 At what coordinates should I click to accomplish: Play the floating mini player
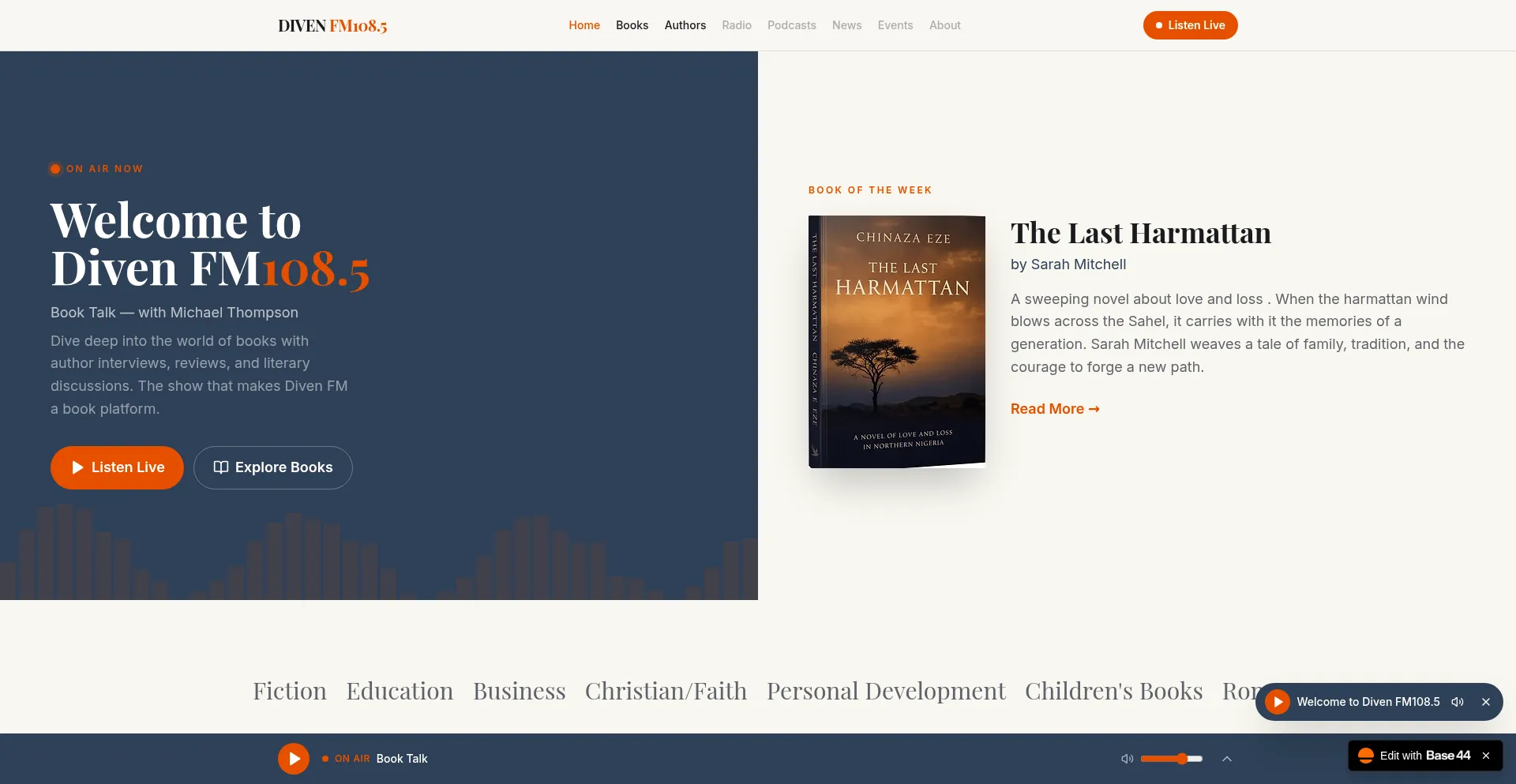tap(1278, 702)
